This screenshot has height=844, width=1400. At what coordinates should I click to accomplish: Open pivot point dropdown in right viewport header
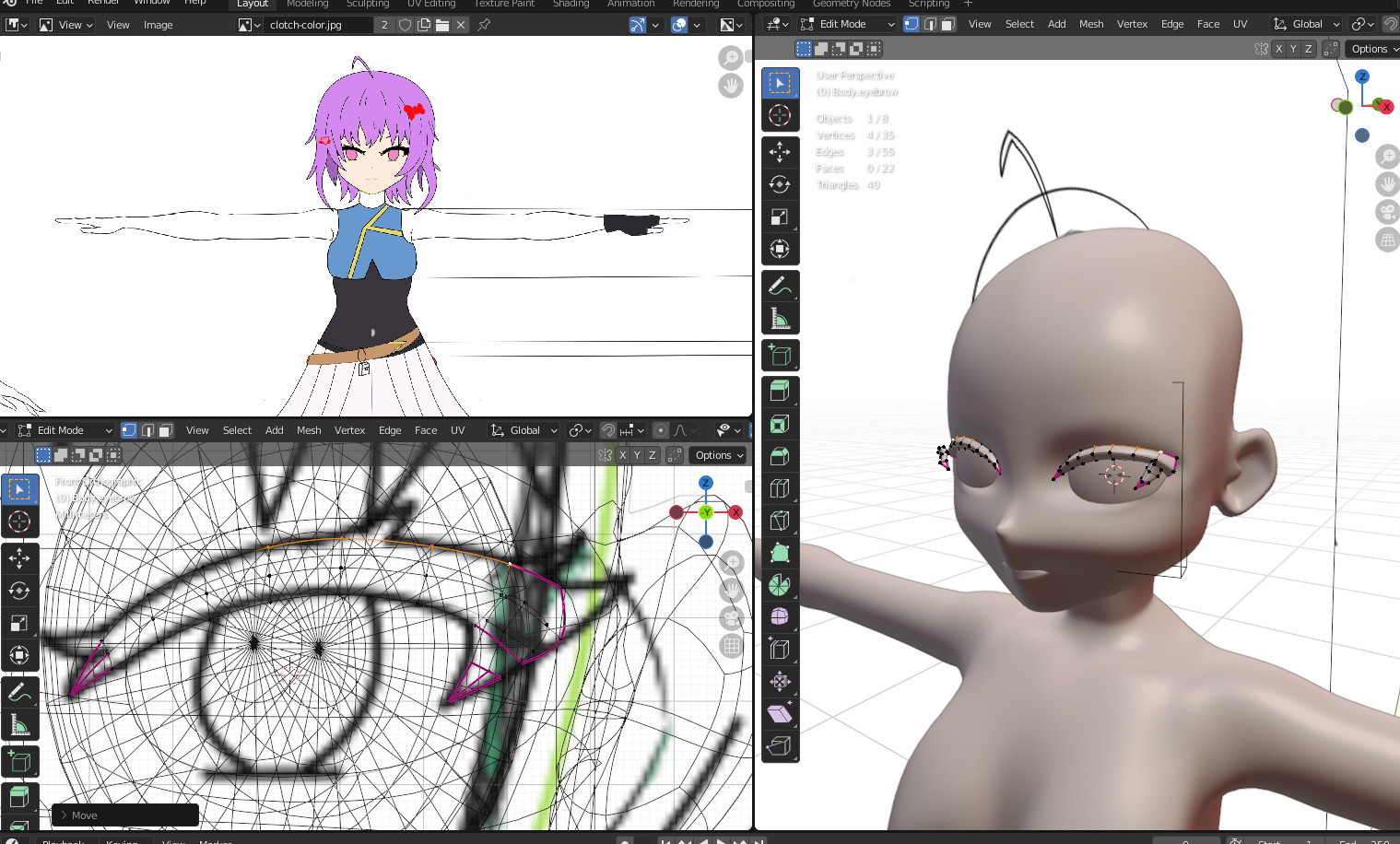pos(1362,24)
